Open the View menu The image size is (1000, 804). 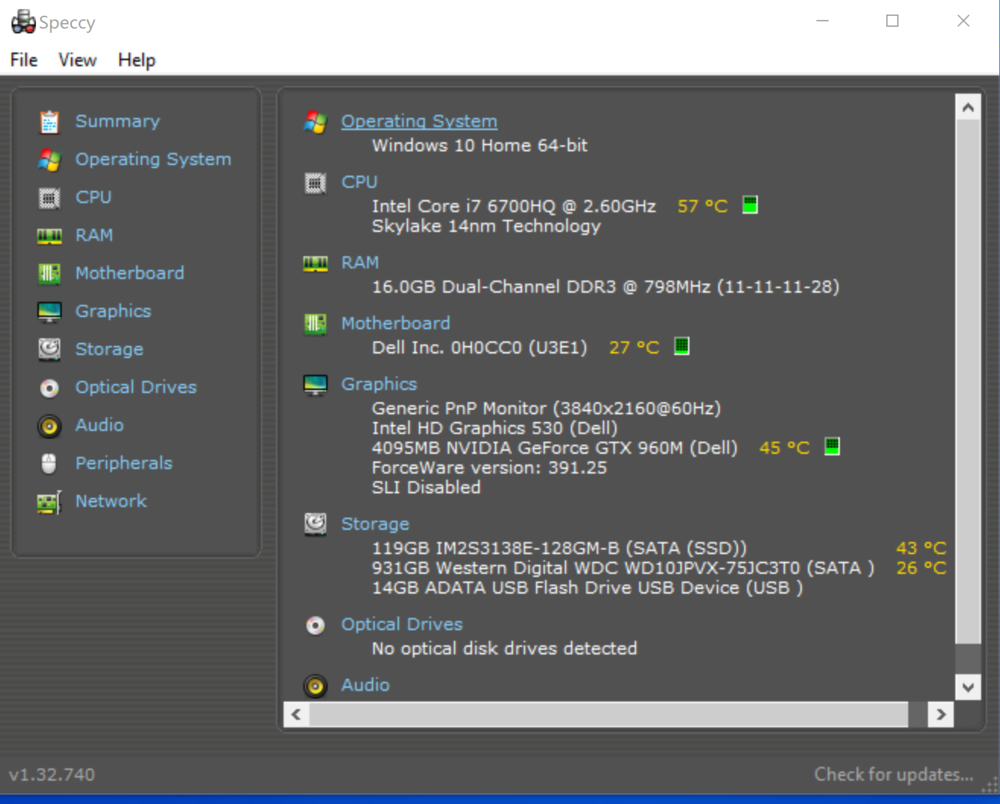(77, 60)
